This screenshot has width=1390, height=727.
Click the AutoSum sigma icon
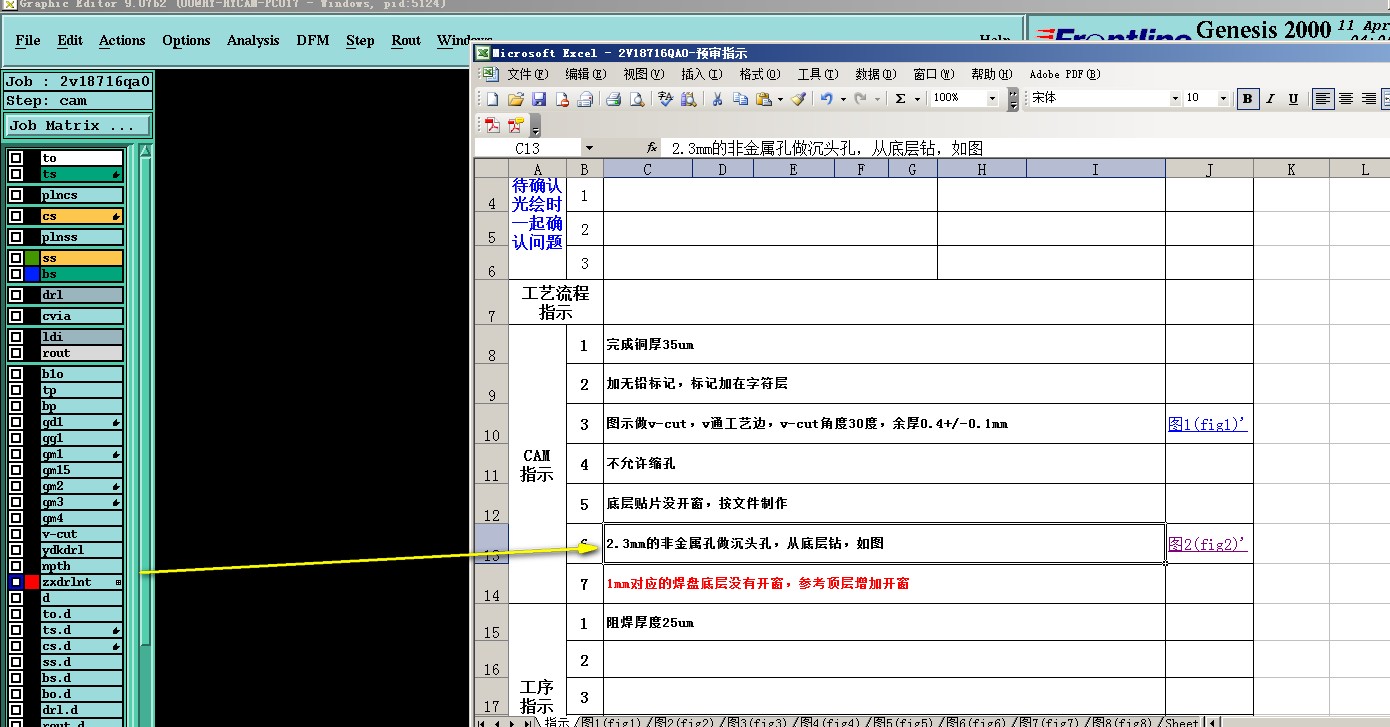point(901,99)
